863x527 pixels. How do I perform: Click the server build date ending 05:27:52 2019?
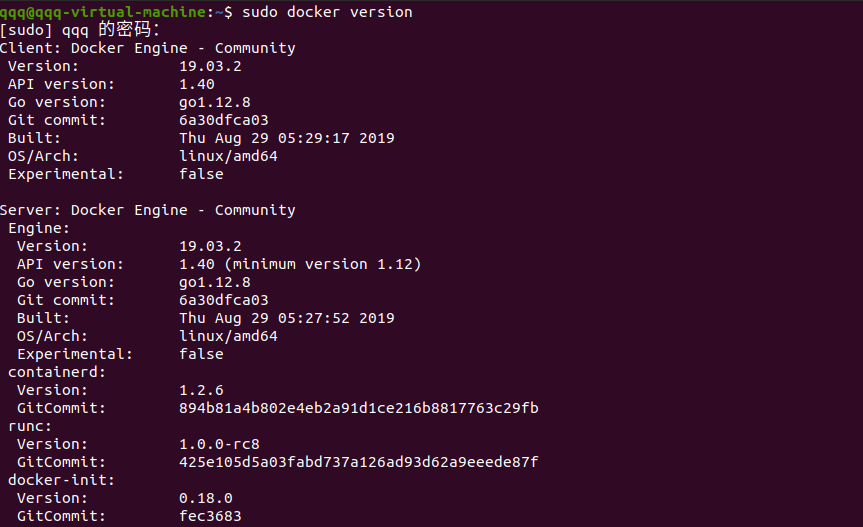[287, 318]
